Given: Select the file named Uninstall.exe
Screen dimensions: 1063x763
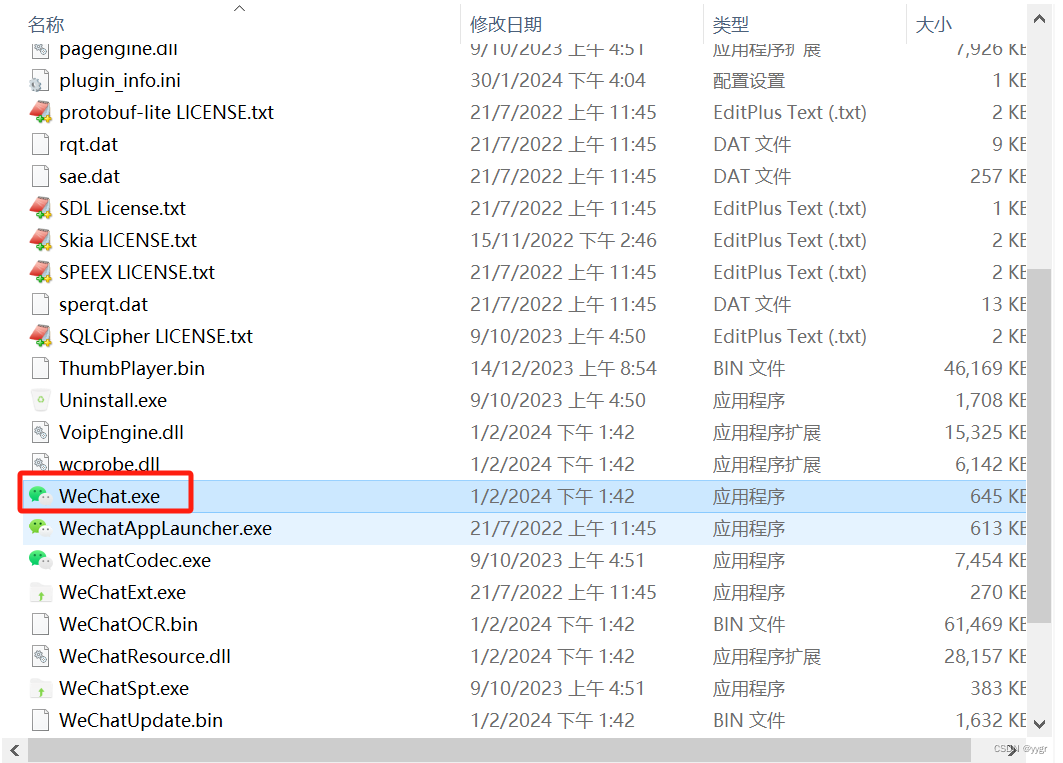Looking at the screenshot, I should pos(113,400).
